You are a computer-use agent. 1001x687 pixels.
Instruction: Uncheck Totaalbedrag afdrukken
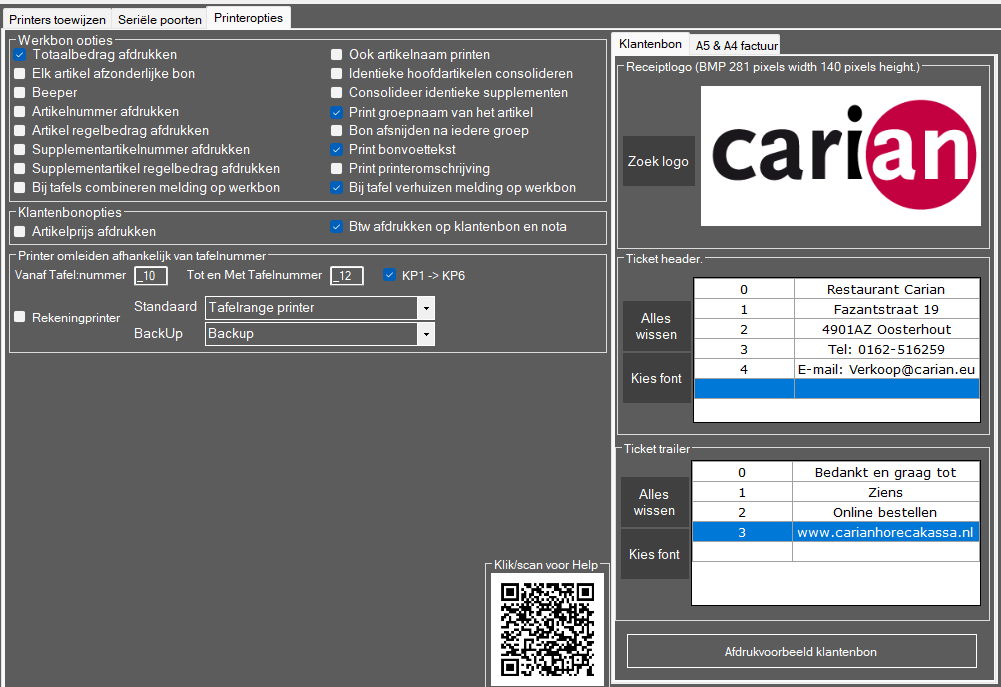click(20, 55)
